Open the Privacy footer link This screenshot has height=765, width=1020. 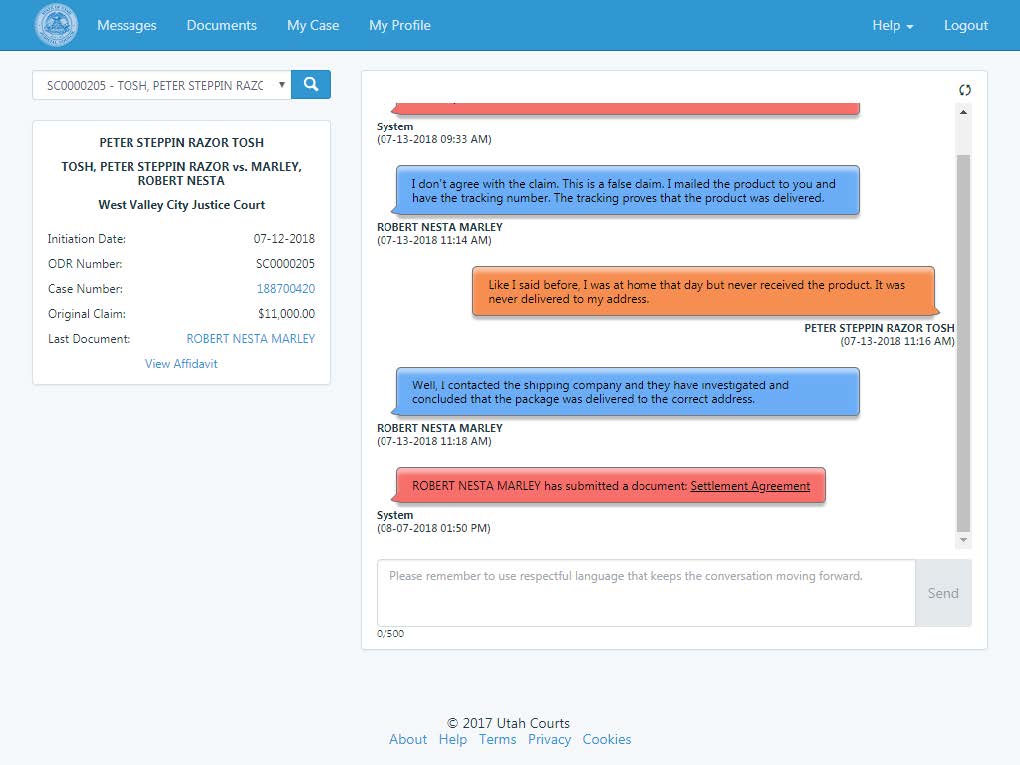(x=549, y=740)
